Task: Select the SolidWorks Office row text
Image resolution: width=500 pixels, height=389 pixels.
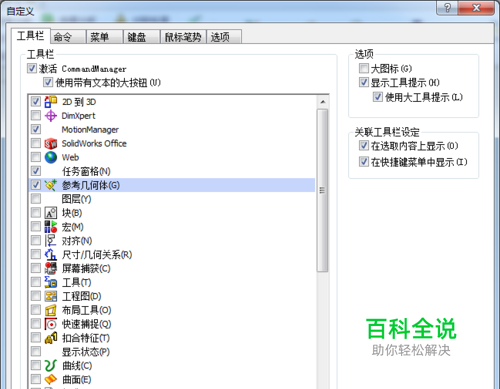Action: pos(94,144)
